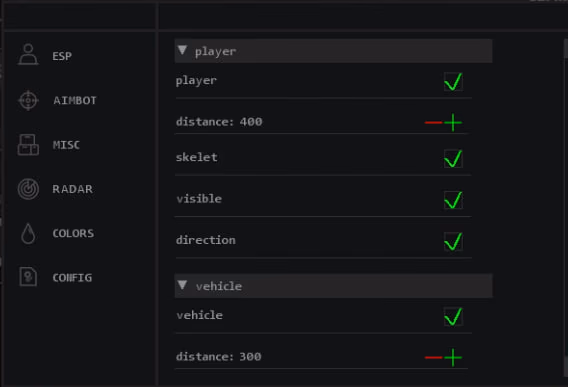Screen dimensions: 568x387
Task: Open the CONFIG menu label
Action: (72, 278)
